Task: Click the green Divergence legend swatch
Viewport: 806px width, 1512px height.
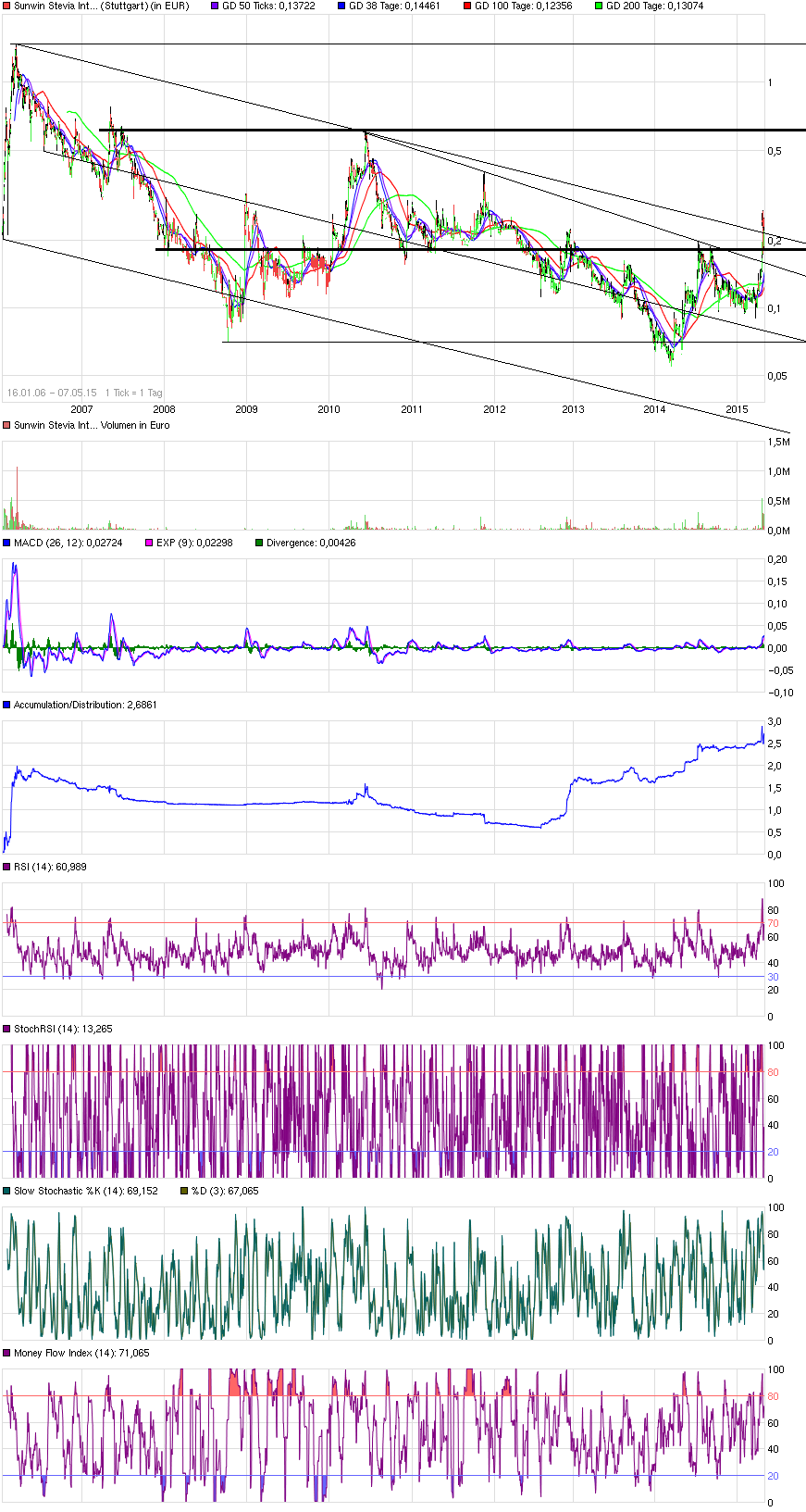Action: [259, 543]
